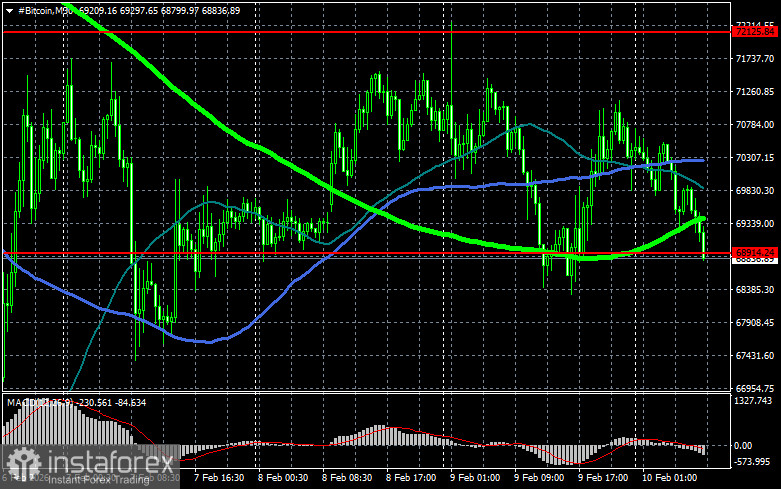Select the 8 Feb 08:30 time label
This screenshot has height=489, width=781.
click(x=347, y=478)
